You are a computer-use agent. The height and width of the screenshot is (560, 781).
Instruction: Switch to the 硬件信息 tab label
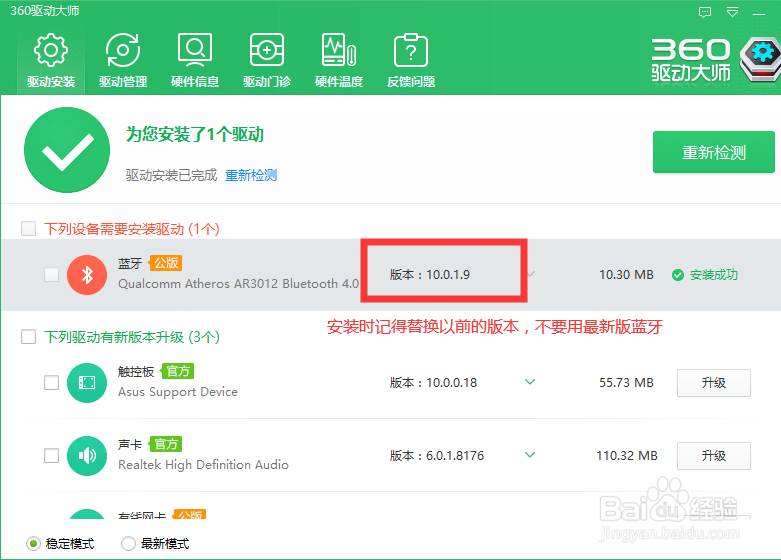click(195, 81)
